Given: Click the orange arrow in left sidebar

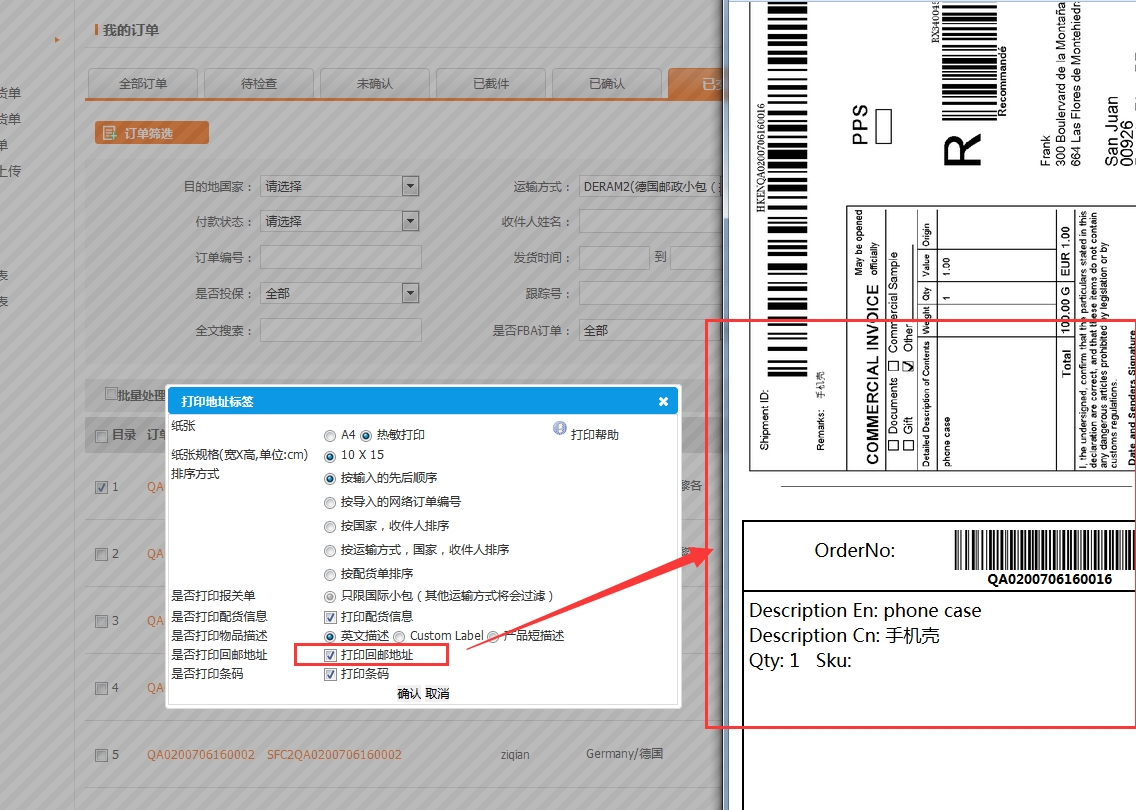Looking at the screenshot, I should (x=57, y=40).
